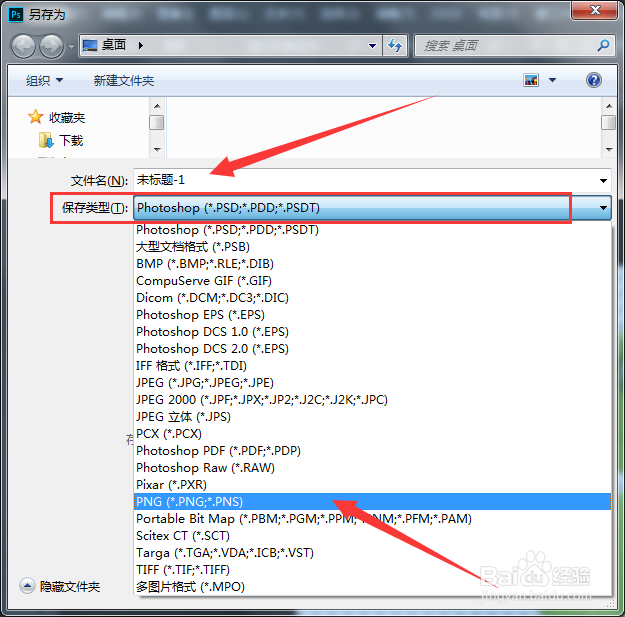Image resolution: width=625 pixels, height=617 pixels.
Task: Click the magnifier search icon
Action: click(603, 46)
